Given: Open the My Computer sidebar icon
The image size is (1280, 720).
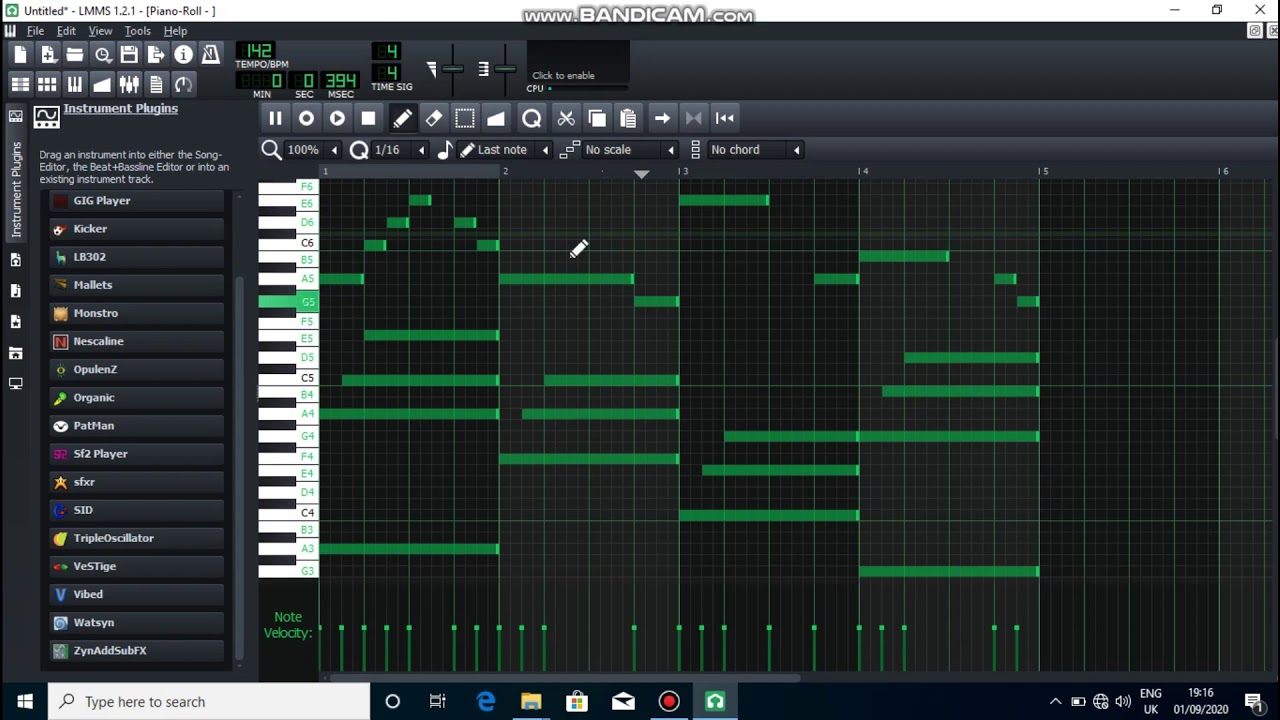Looking at the screenshot, I should [x=15, y=384].
